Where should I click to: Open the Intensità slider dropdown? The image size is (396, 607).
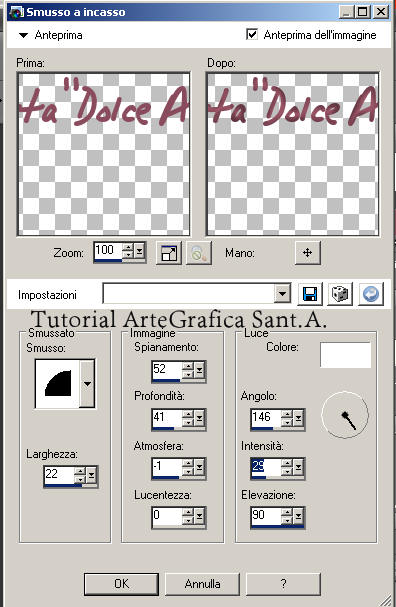pos(298,468)
